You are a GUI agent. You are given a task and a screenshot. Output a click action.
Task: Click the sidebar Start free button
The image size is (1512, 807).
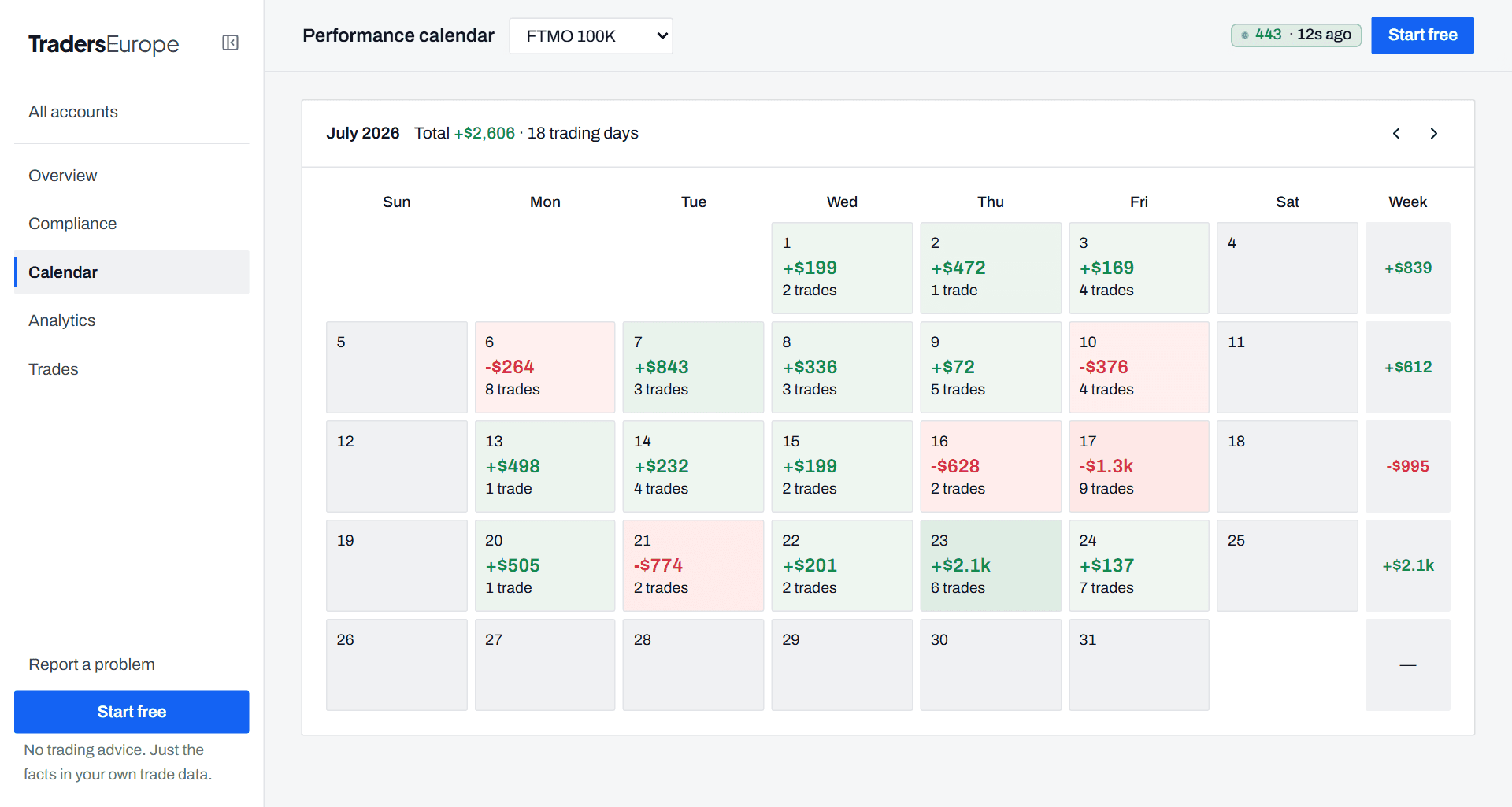click(x=132, y=712)
